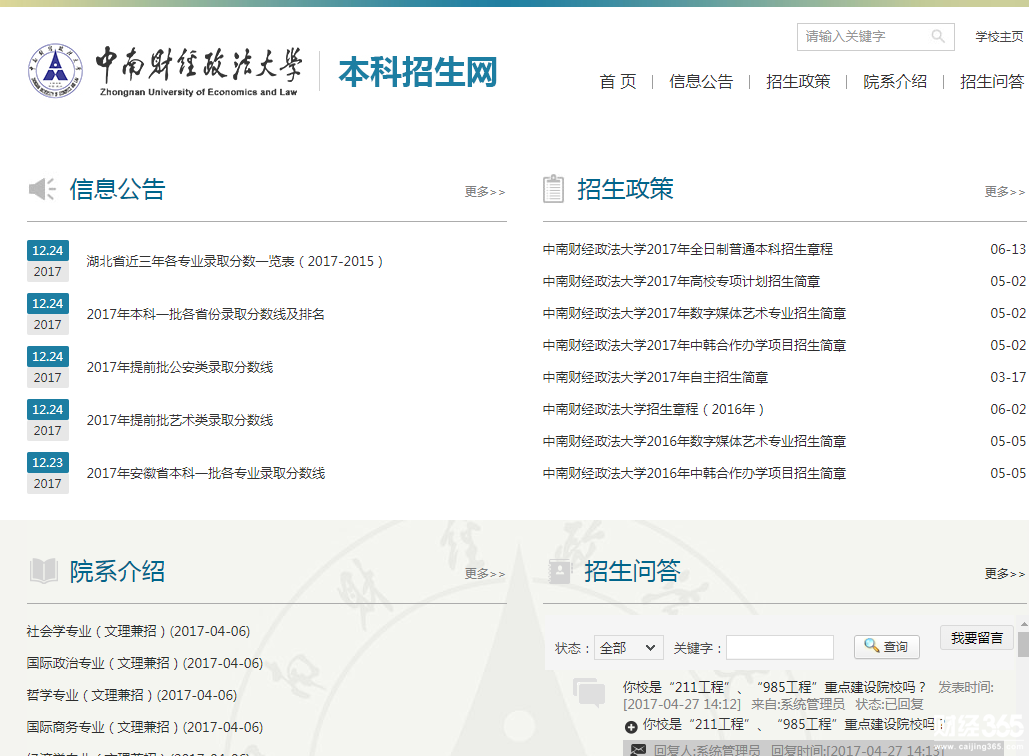The height and width of the screenshot is (756, 1029).
Task: Click the clipboard icon beside 招生政策
Action: tap(553, 189)
